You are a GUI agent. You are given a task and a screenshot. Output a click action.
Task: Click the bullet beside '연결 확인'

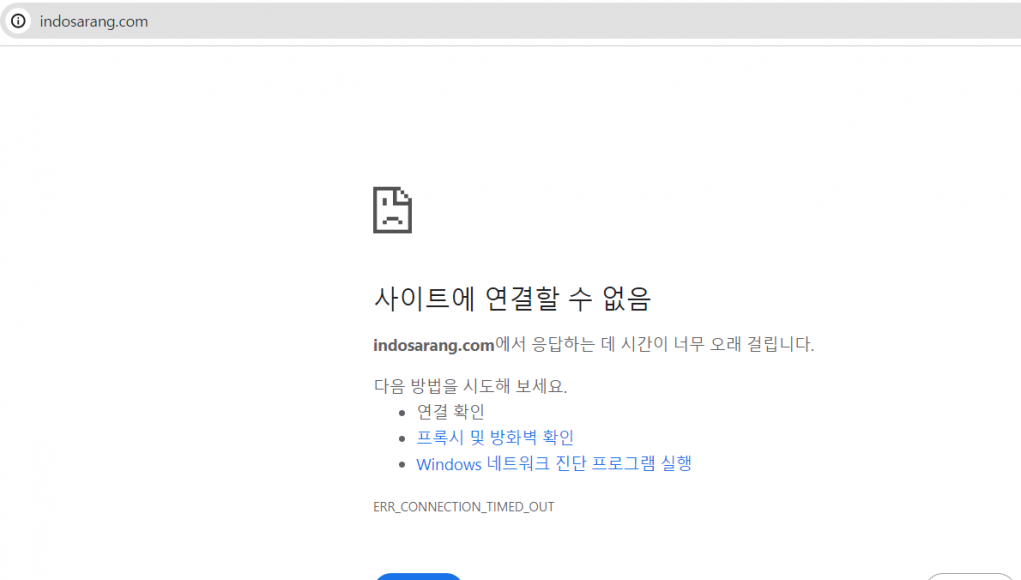[403, 412]
